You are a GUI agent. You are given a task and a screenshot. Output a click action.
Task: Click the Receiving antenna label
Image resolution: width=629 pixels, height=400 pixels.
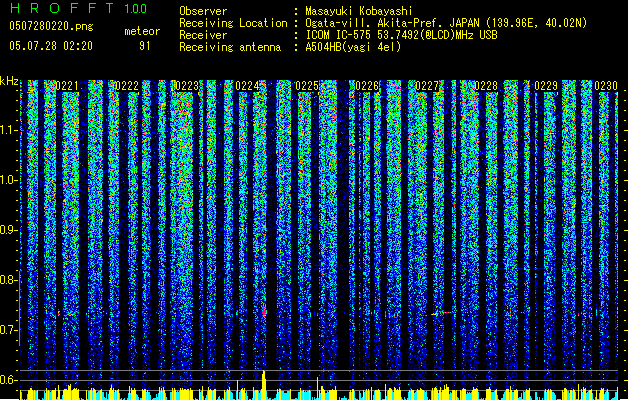tap(230, 47)
